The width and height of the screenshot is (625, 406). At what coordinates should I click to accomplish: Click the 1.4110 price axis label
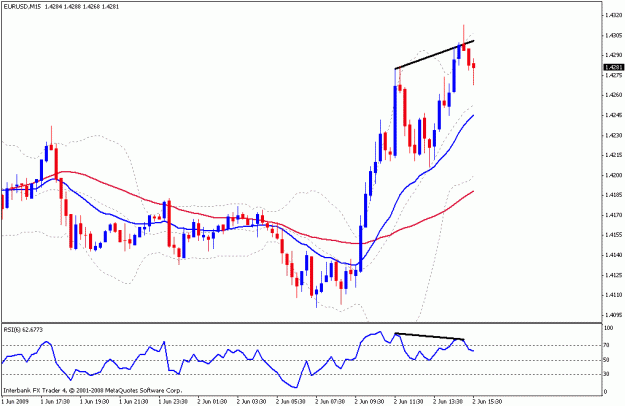(x=613, y=295)
